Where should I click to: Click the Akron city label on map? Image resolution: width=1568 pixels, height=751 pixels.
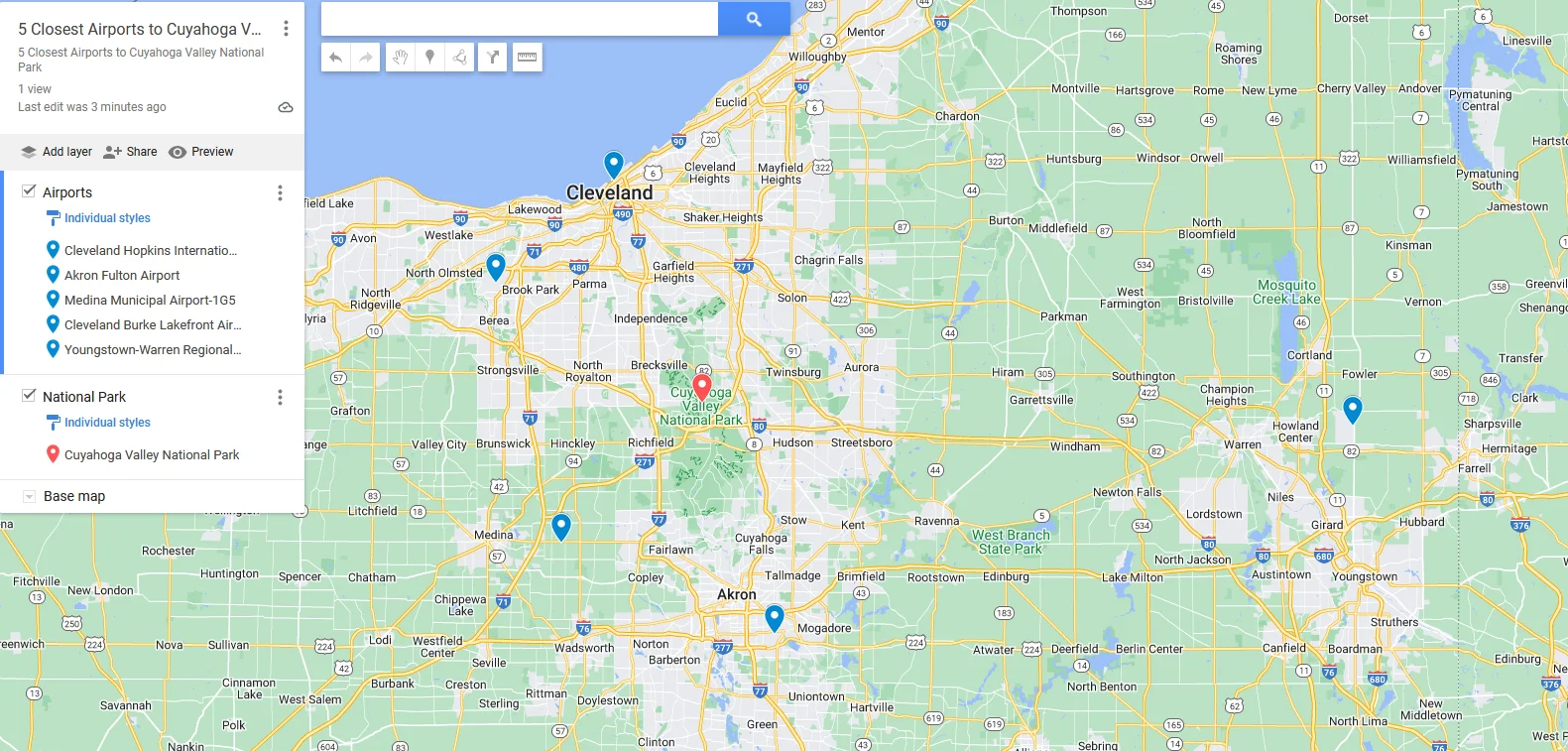coord(737,594)
